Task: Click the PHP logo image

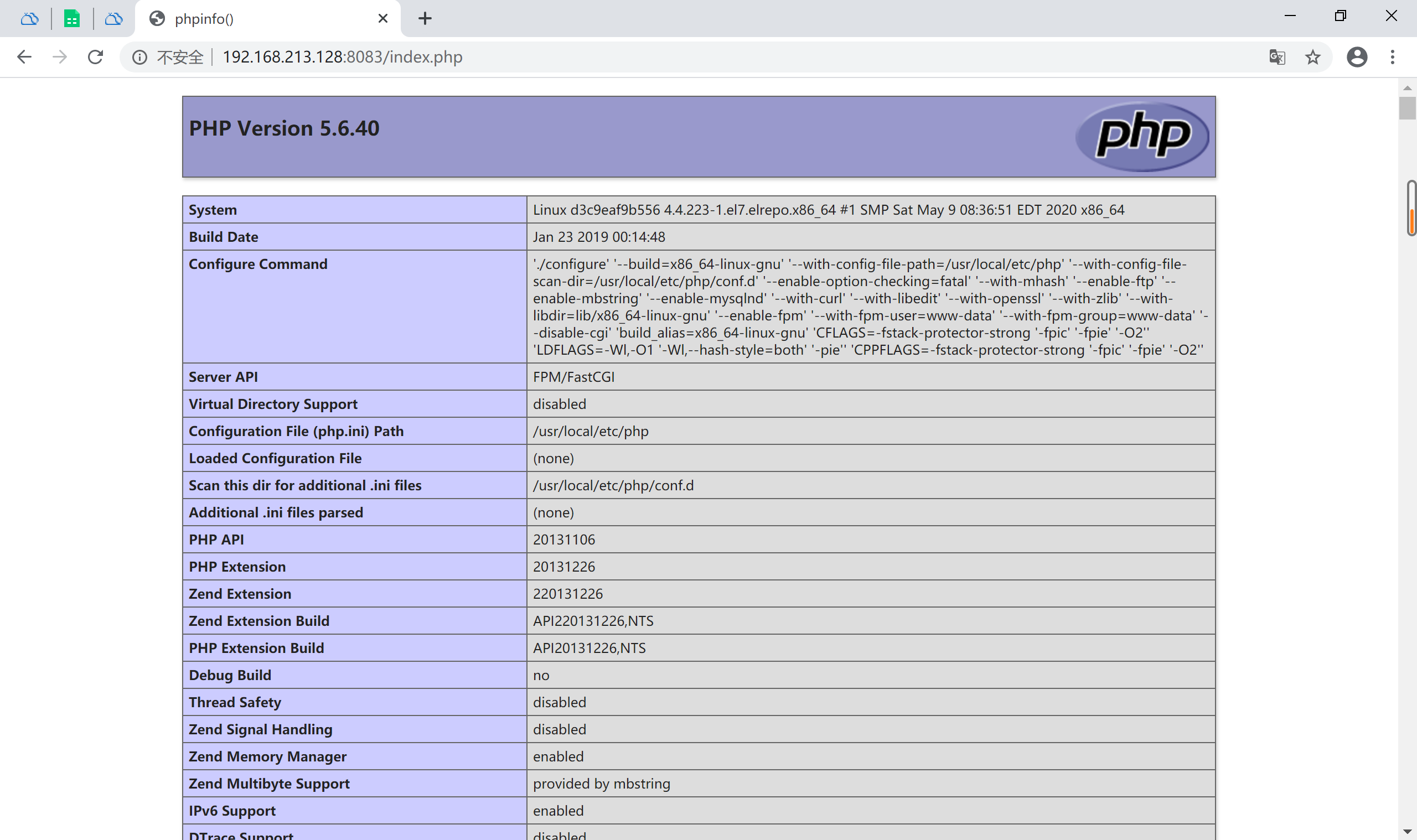Action: [1141, 136]
